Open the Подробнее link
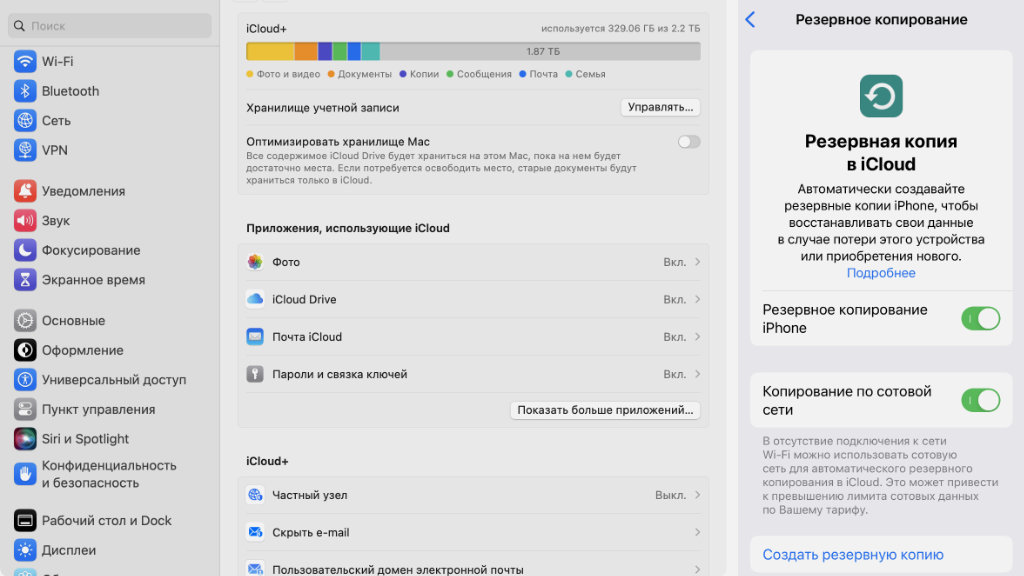The width and height of the screenshot is (1024, 576). (x=881, y=273)
